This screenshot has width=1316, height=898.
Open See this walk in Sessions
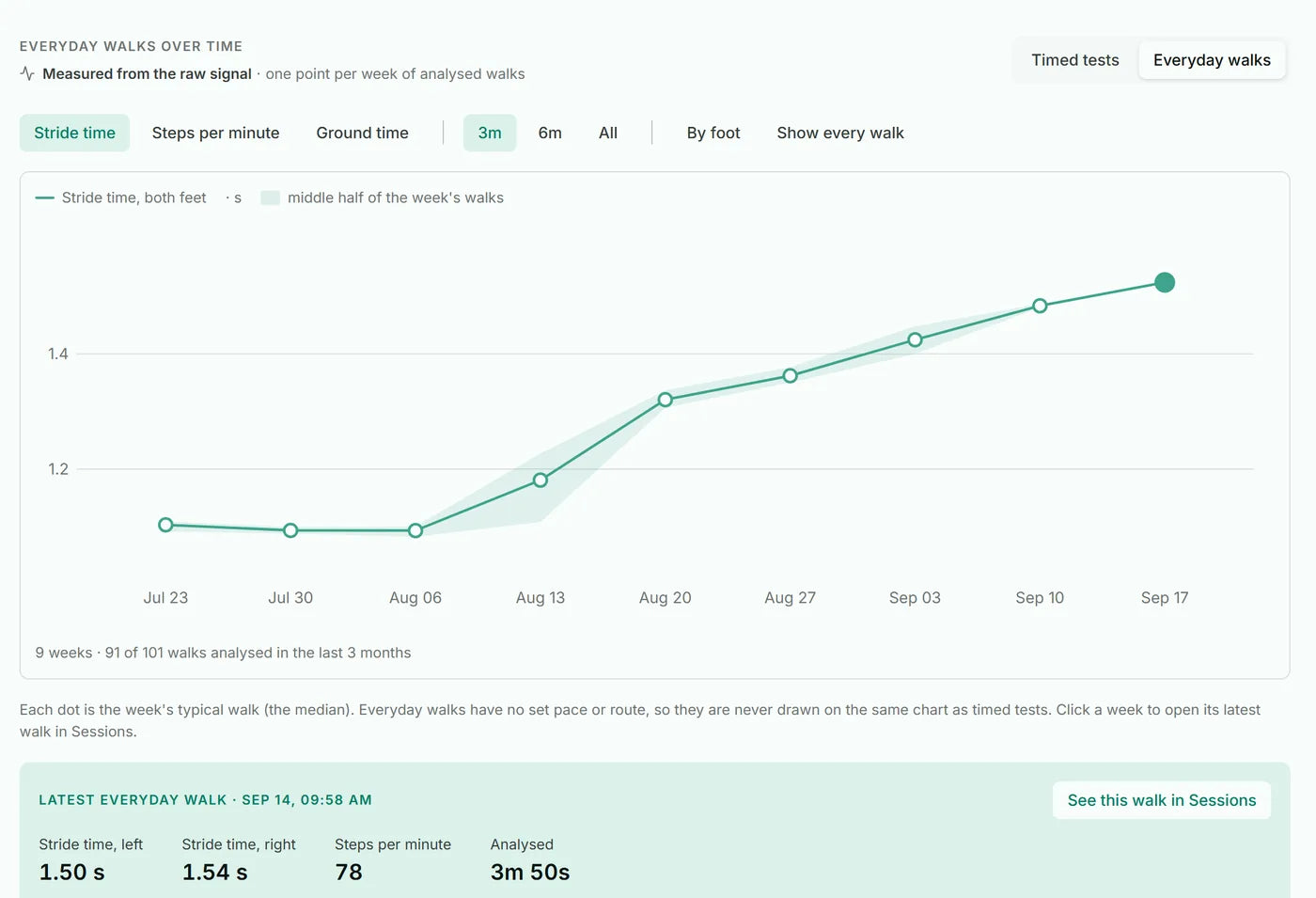(1162, 800)
